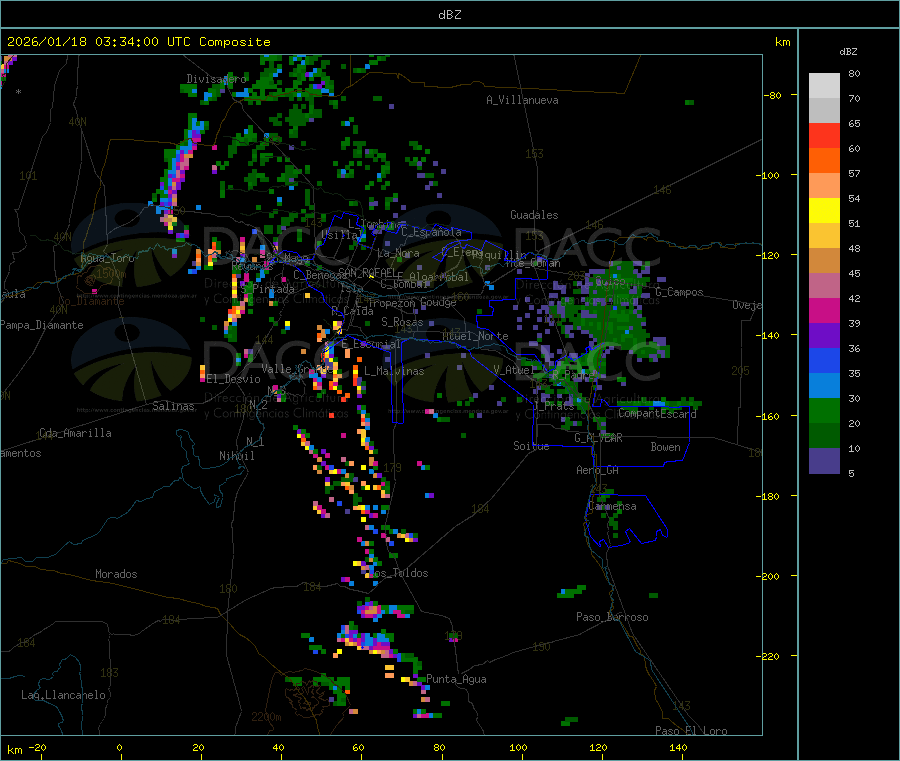Screen dimensions: 900x761
Task: Click the -140 km vertical axis tick
Action: tap(770, 336)
